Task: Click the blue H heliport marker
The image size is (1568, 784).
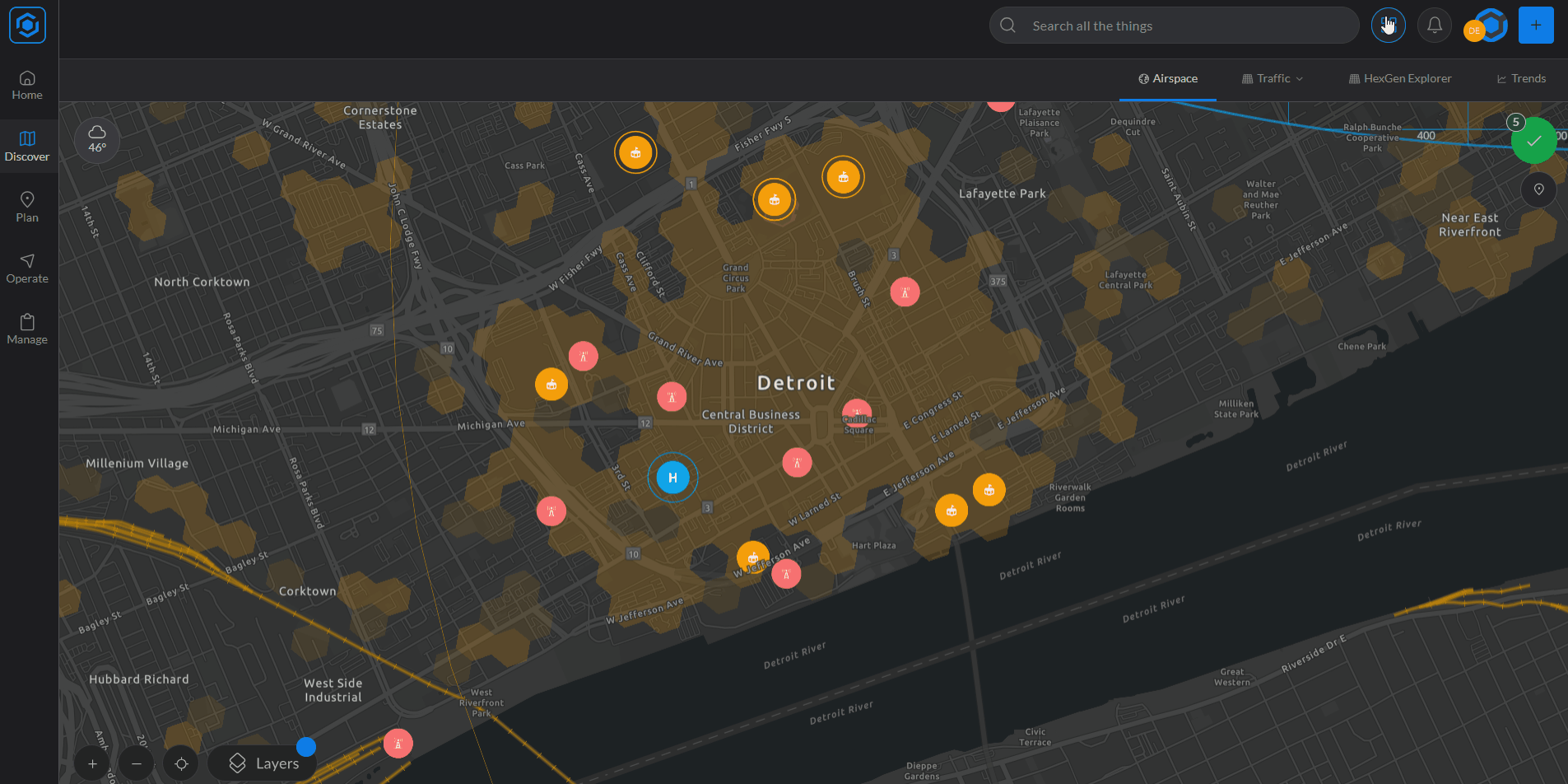Action: 672,478
